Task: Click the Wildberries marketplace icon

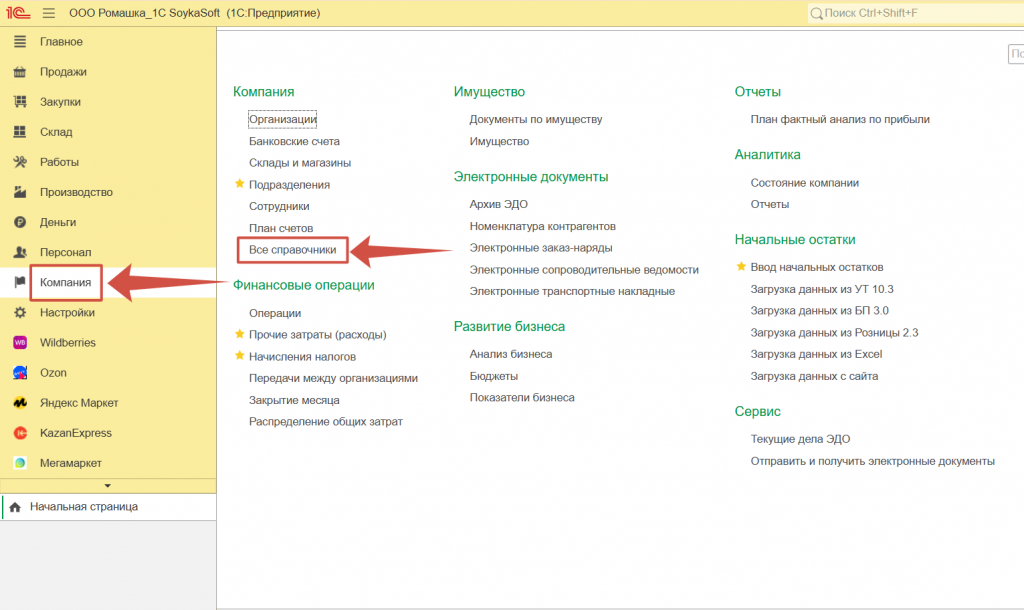Action: click(19, 343)
